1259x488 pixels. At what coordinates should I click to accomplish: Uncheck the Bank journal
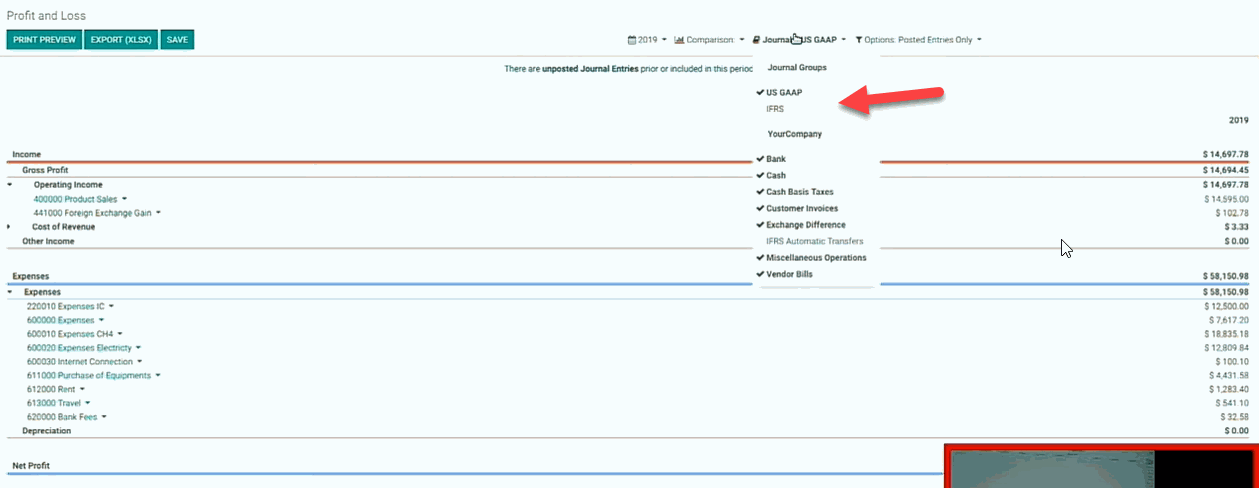click(x=776, y=159)
